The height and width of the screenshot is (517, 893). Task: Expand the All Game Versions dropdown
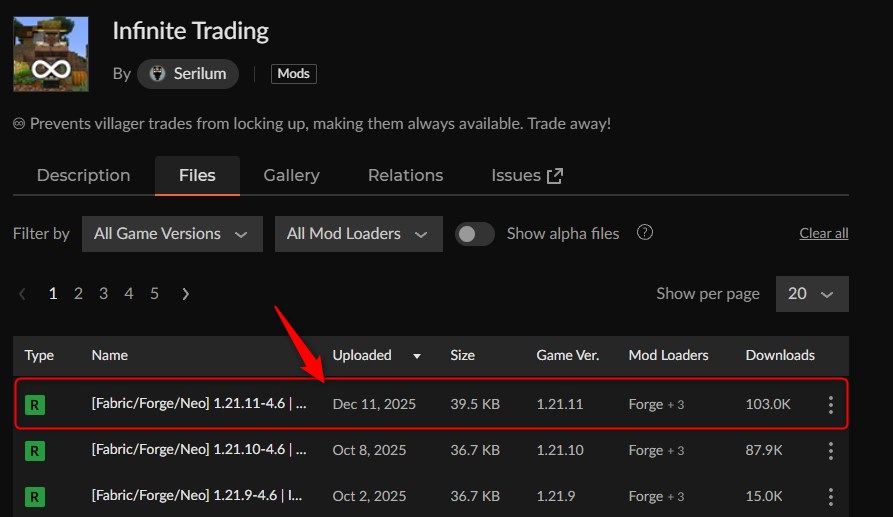coord(171,233)
